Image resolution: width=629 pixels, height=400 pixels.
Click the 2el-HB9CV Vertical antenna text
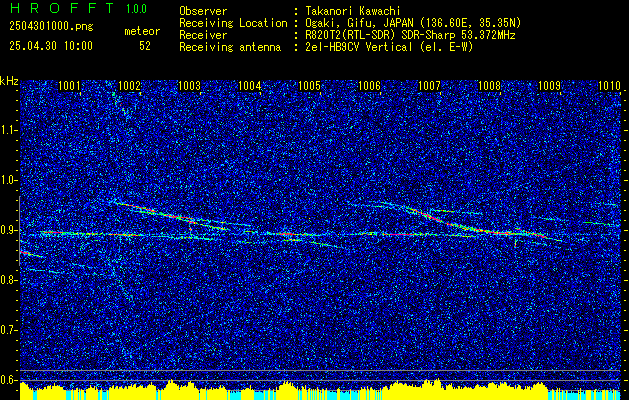click(x=388, y=47)
